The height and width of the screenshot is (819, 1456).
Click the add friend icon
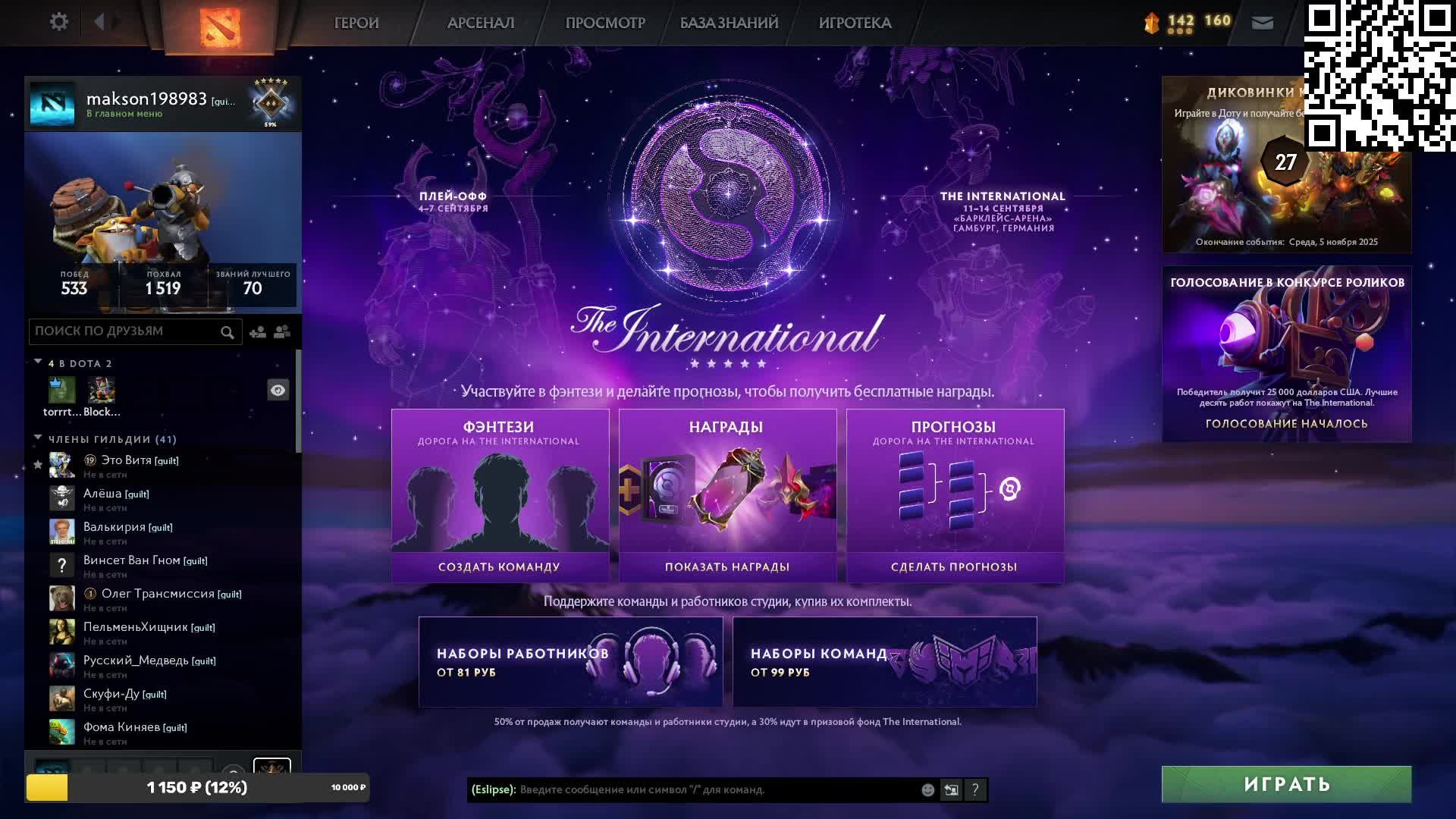258,332
